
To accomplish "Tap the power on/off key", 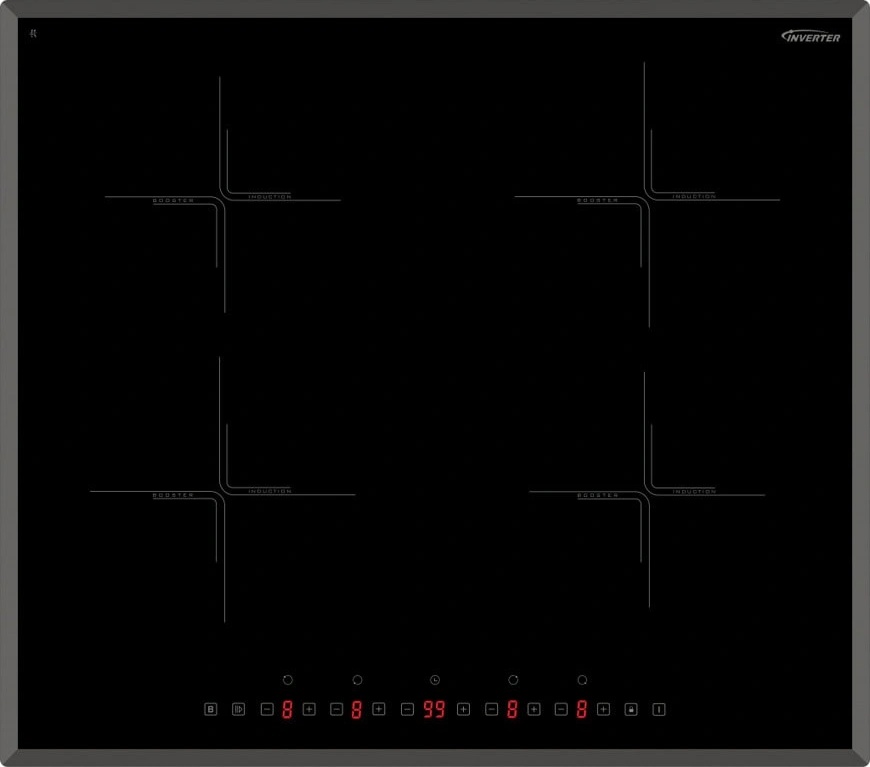I will pyautogui.click(x=659, y=709).
